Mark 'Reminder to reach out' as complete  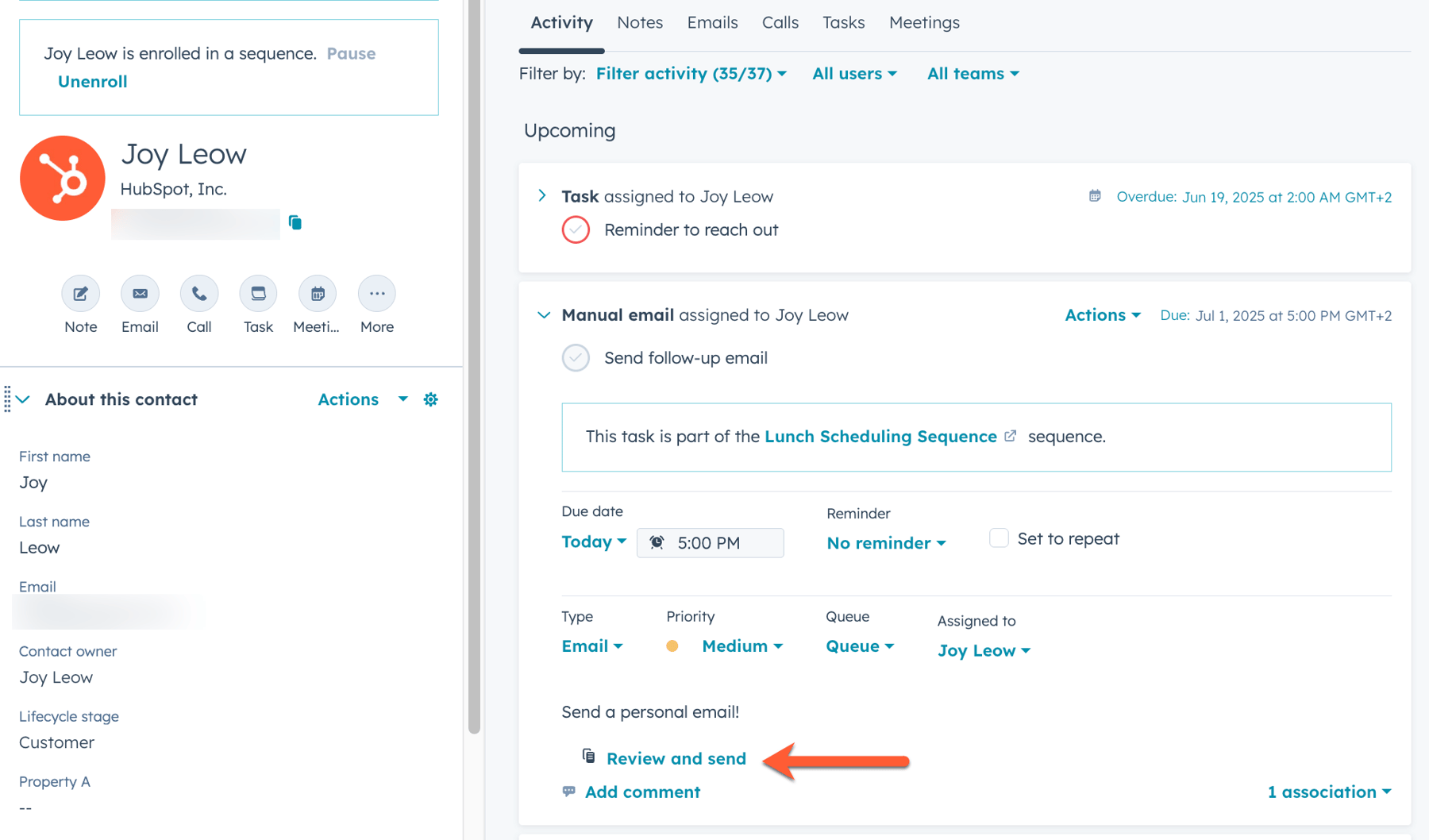coord(576,229)
